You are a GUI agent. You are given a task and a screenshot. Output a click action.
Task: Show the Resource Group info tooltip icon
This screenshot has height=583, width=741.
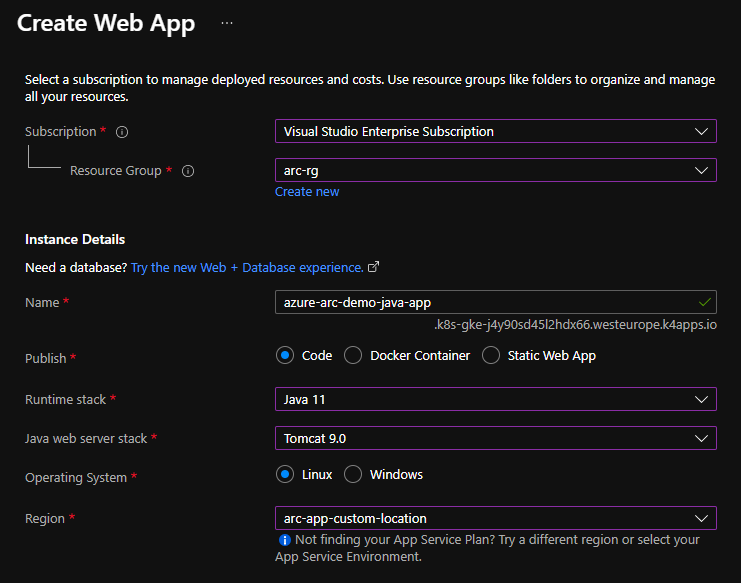tap(188, 171)
